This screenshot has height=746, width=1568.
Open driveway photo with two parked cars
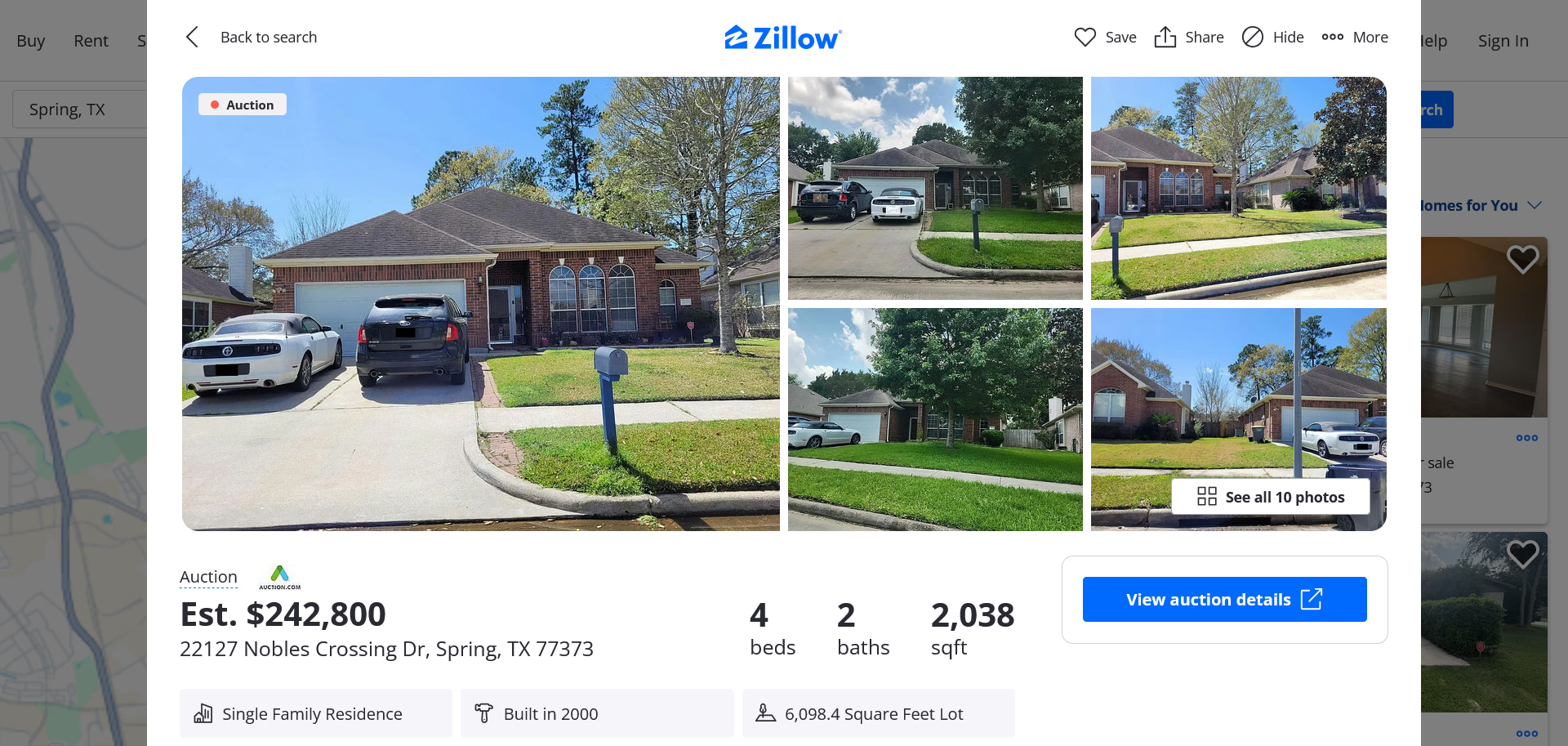(x=935, y=188)
